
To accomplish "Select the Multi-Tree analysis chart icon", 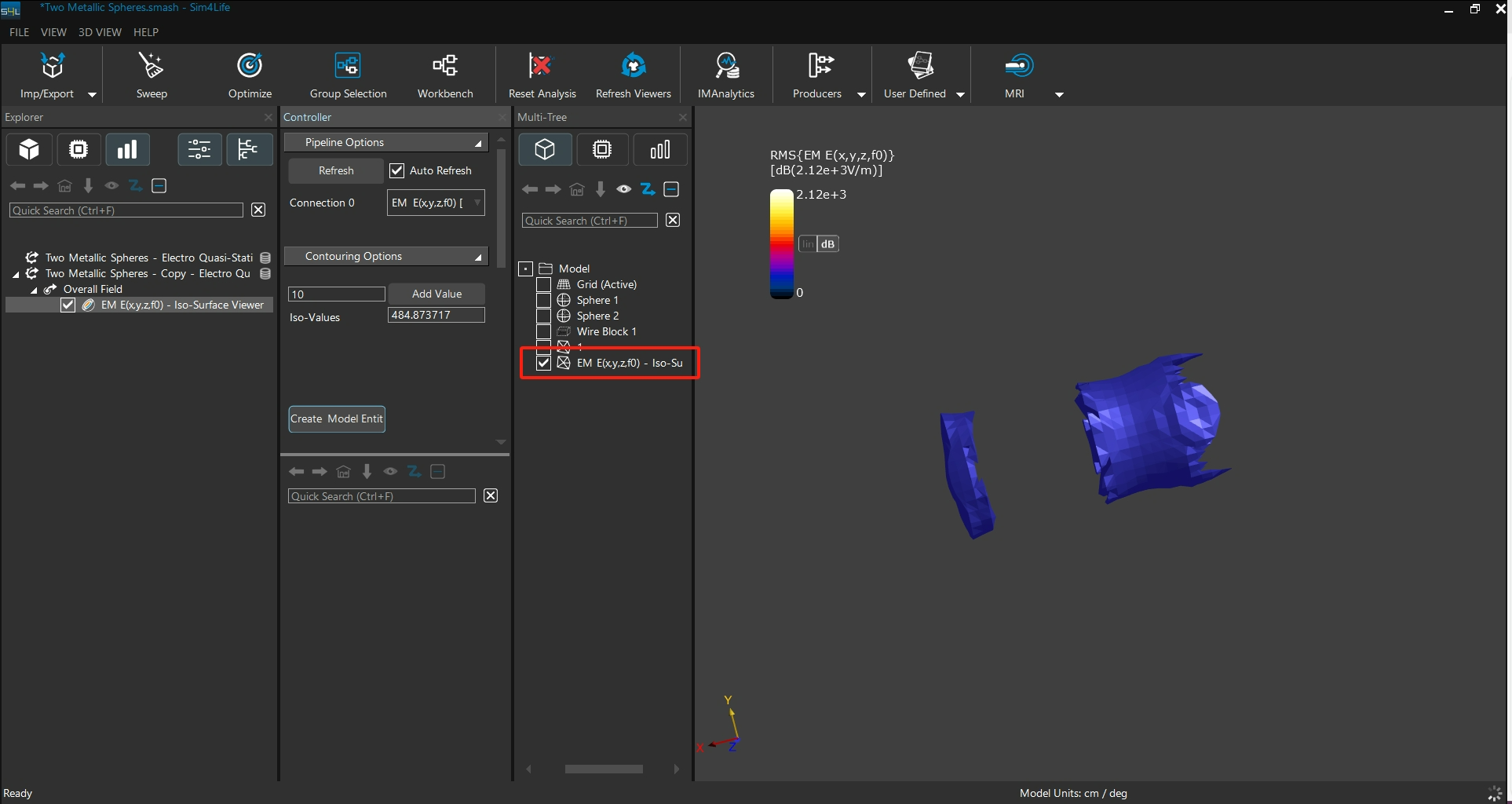I will [659, 150].
